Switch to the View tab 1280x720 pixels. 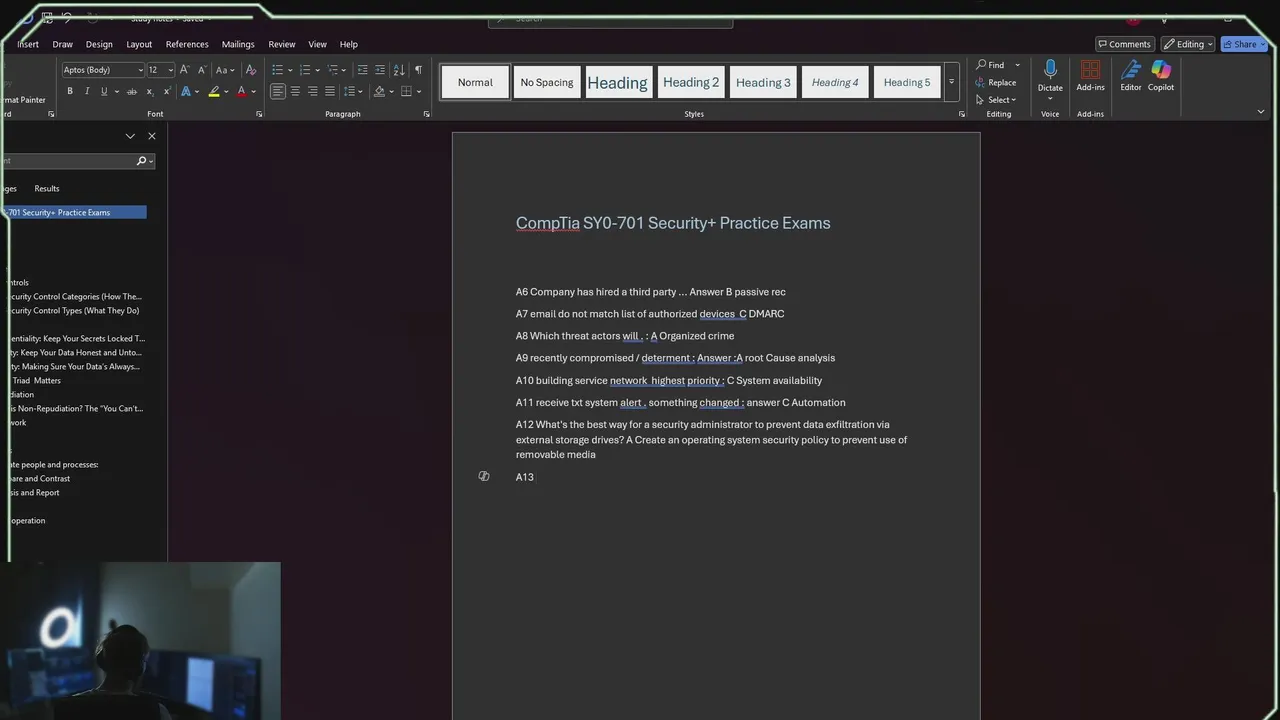coord(317,44)
